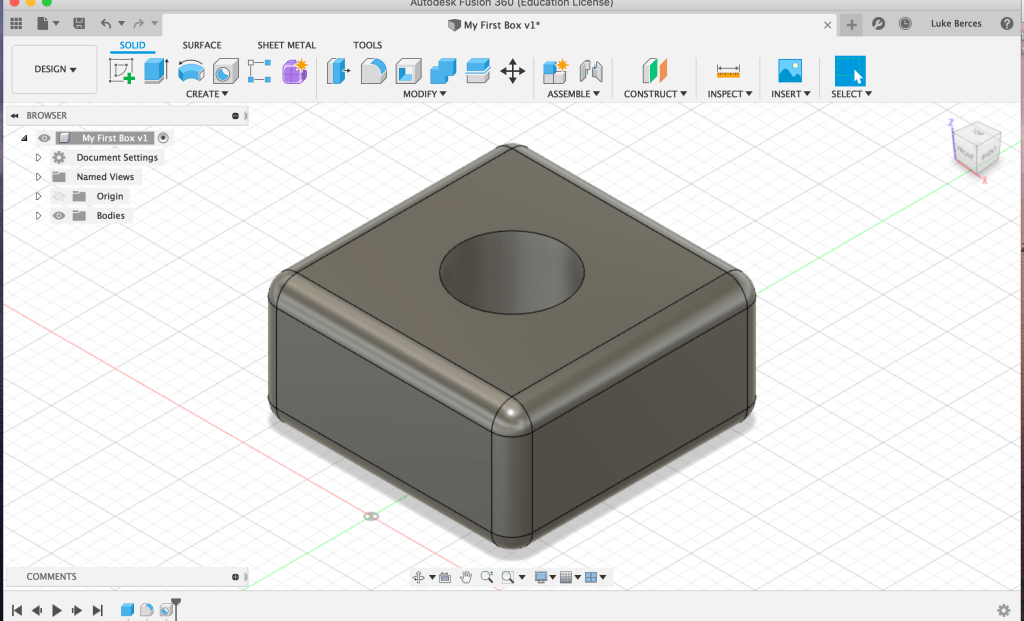Click the timeline history marker

coord(176,604)
